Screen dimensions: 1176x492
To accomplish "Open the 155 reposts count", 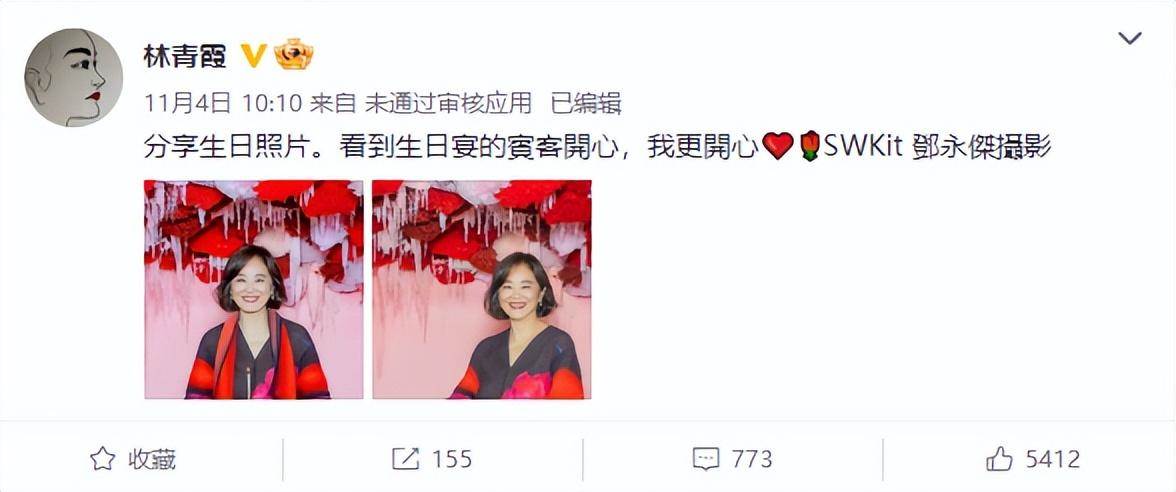I will coord(452,459).
